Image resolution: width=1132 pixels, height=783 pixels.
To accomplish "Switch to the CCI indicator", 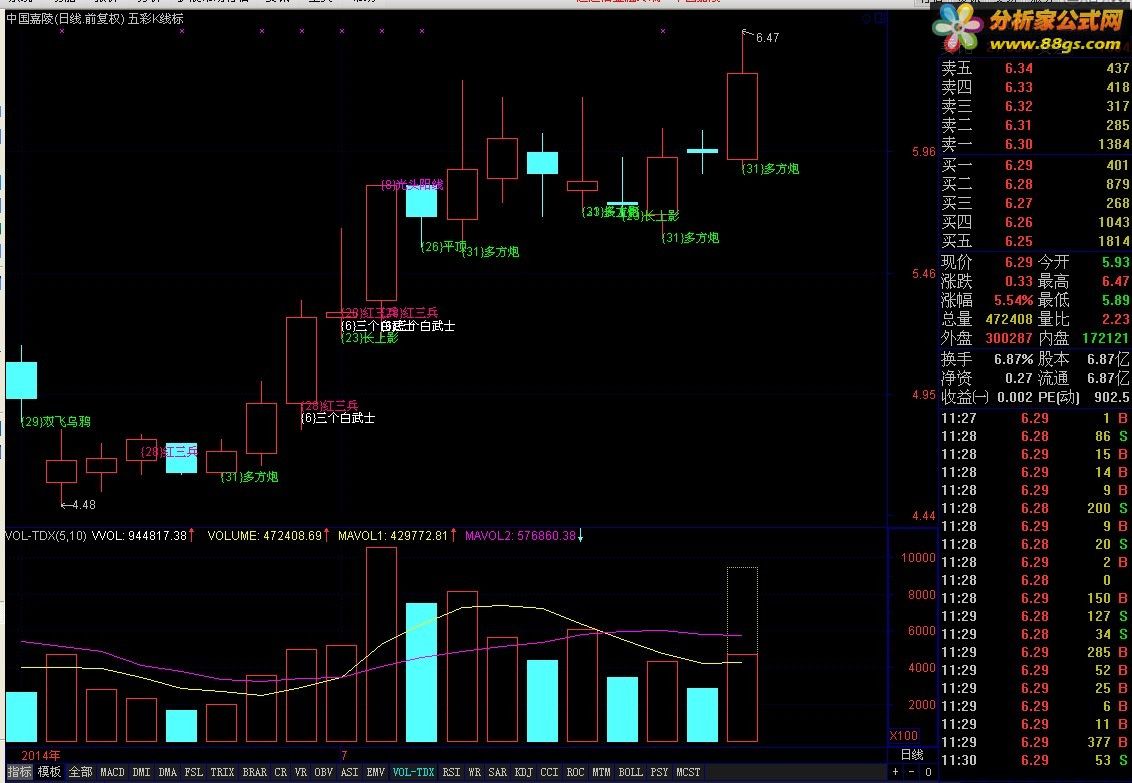I will click(x=549, y=772).
